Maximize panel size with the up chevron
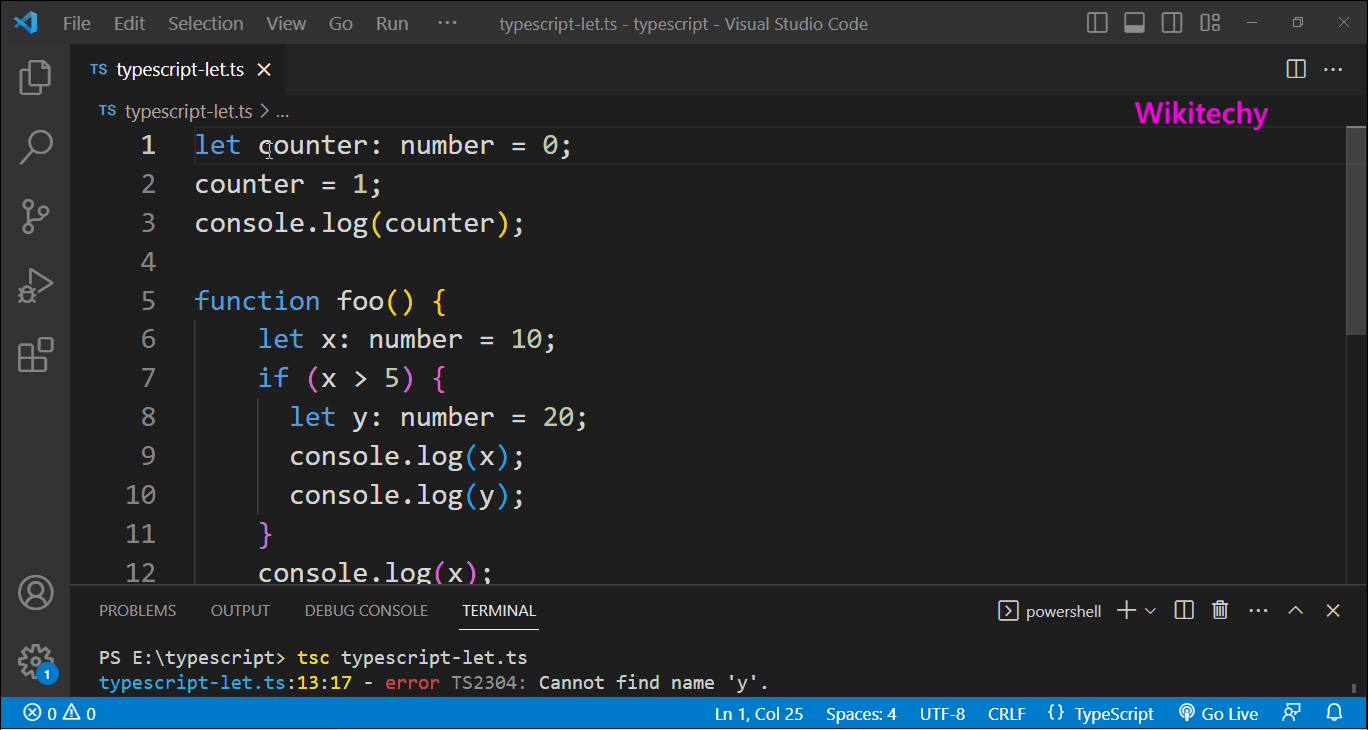The image size is (1368, 730). pyautogui.click(x=1295, y=610)
